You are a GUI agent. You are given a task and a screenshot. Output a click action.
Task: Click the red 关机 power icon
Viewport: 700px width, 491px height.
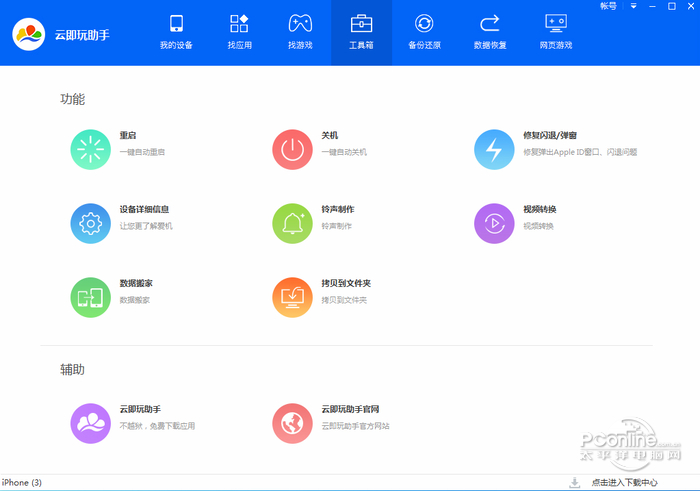(292, 150)
